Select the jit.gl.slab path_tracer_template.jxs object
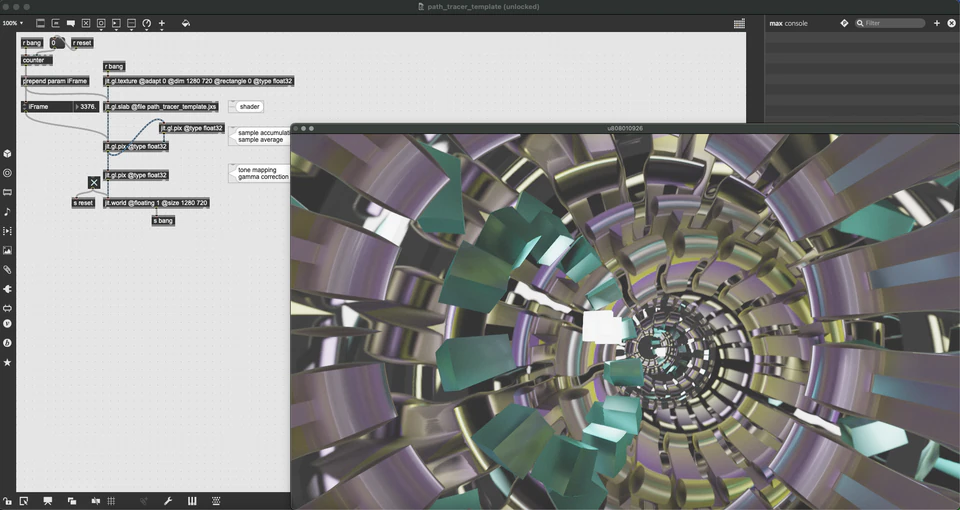Image resolution: width=960 pixels, height=510 pixels. pyautogui.click(x=160, y=107)
